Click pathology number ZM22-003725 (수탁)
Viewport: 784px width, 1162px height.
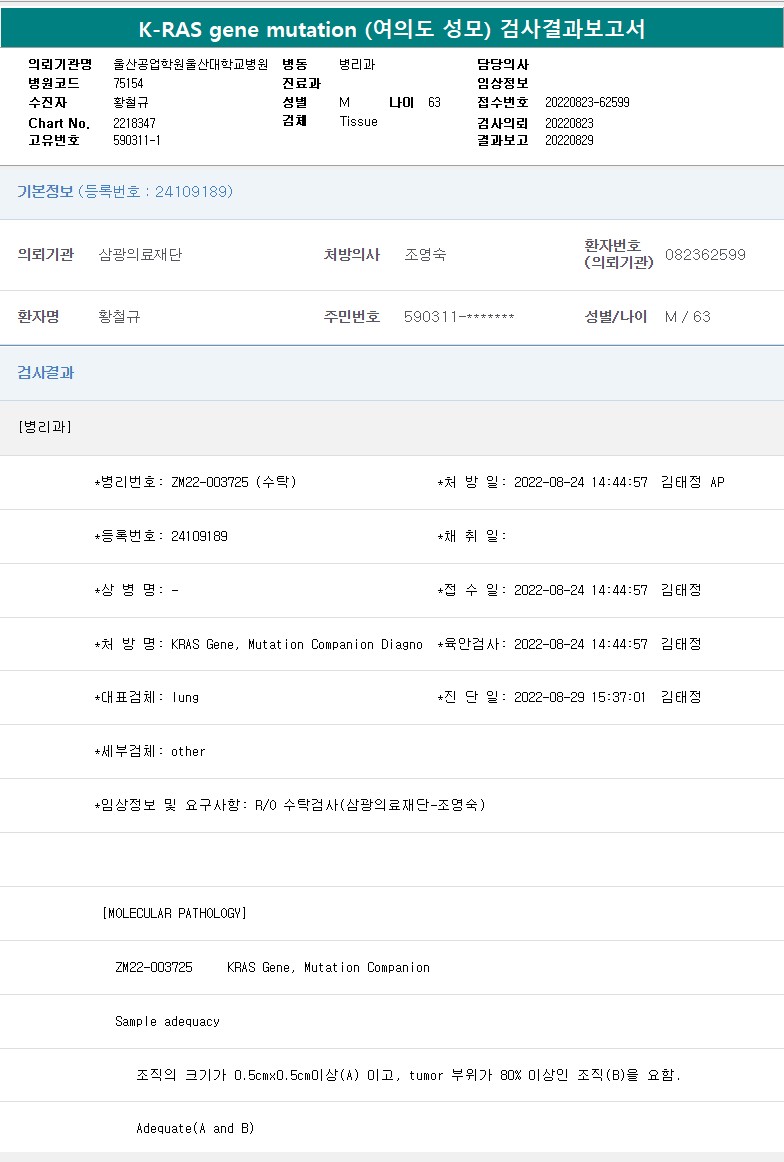pos(233,482)
